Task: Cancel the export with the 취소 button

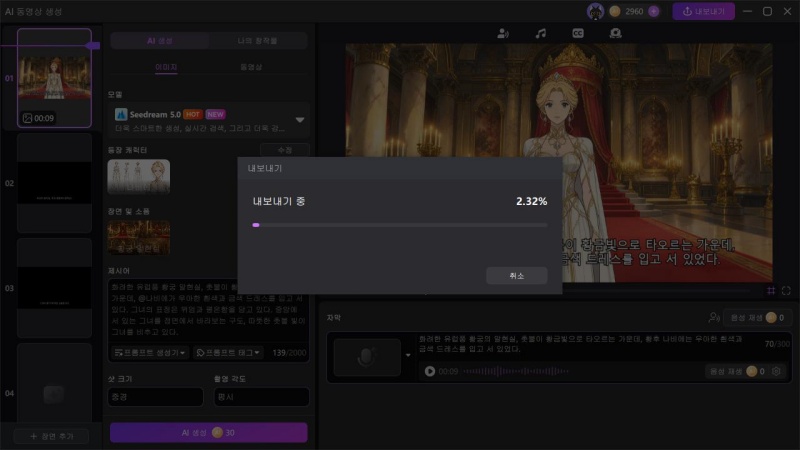Action: 516,276
